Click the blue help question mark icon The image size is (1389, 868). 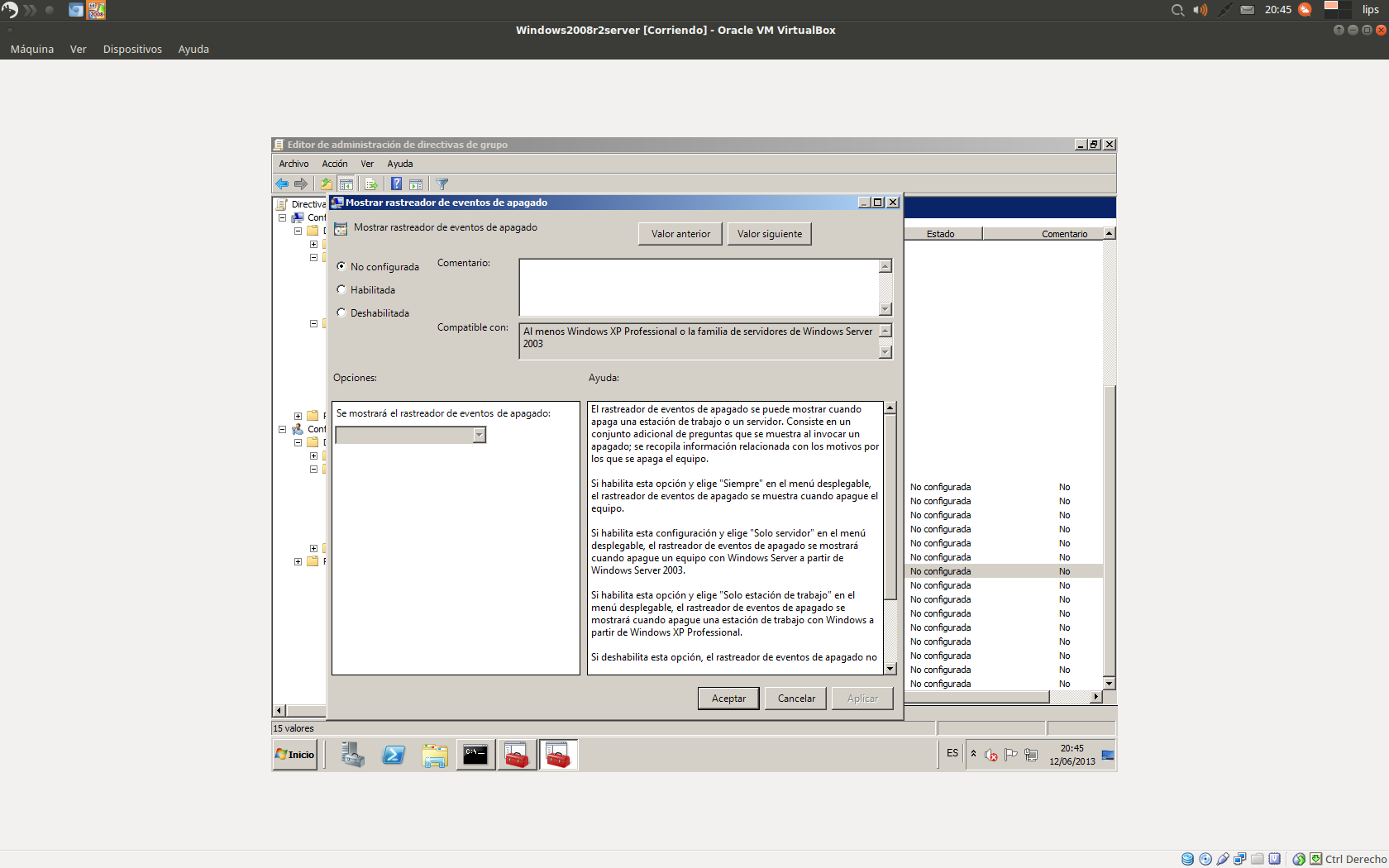point(397,184)
